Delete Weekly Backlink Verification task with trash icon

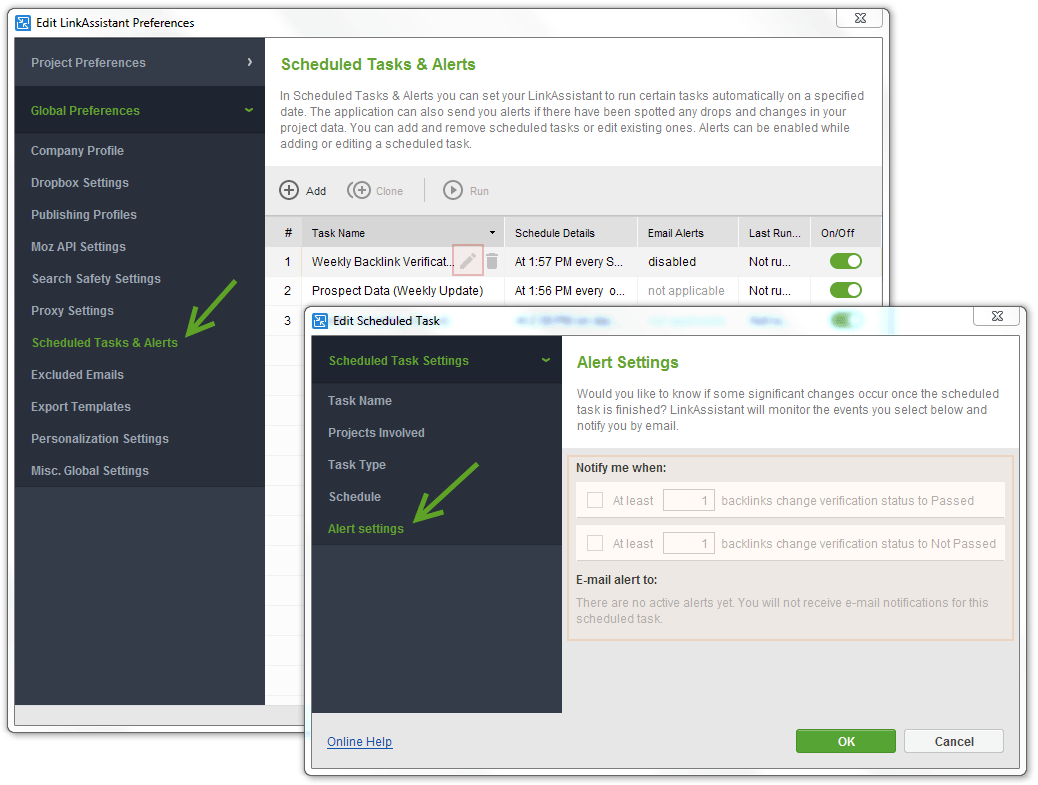click(492, 261)
